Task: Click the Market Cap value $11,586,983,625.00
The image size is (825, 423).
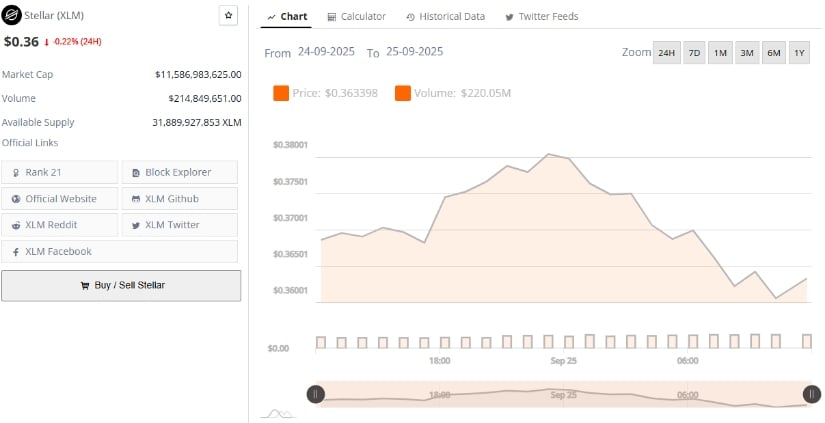Action: point(198,75)
